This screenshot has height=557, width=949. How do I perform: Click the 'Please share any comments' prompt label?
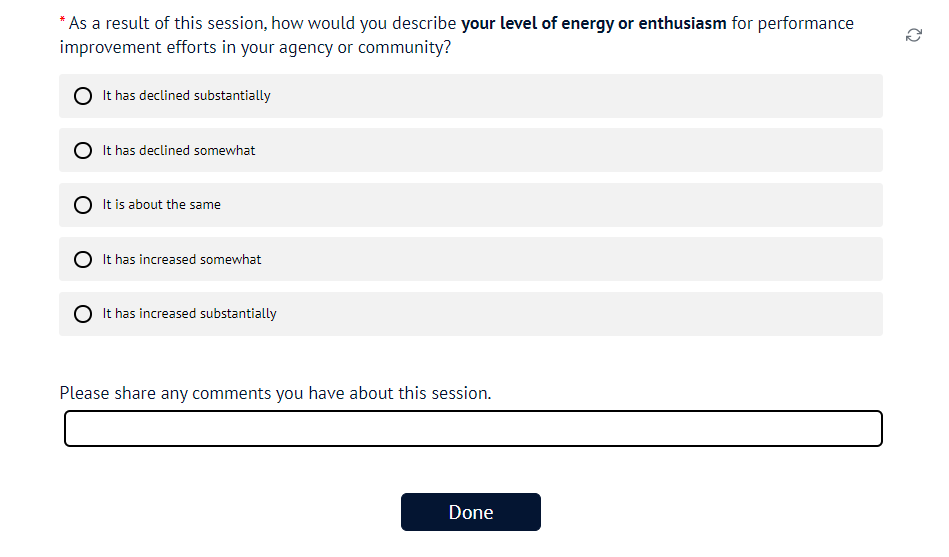point(275,393)
